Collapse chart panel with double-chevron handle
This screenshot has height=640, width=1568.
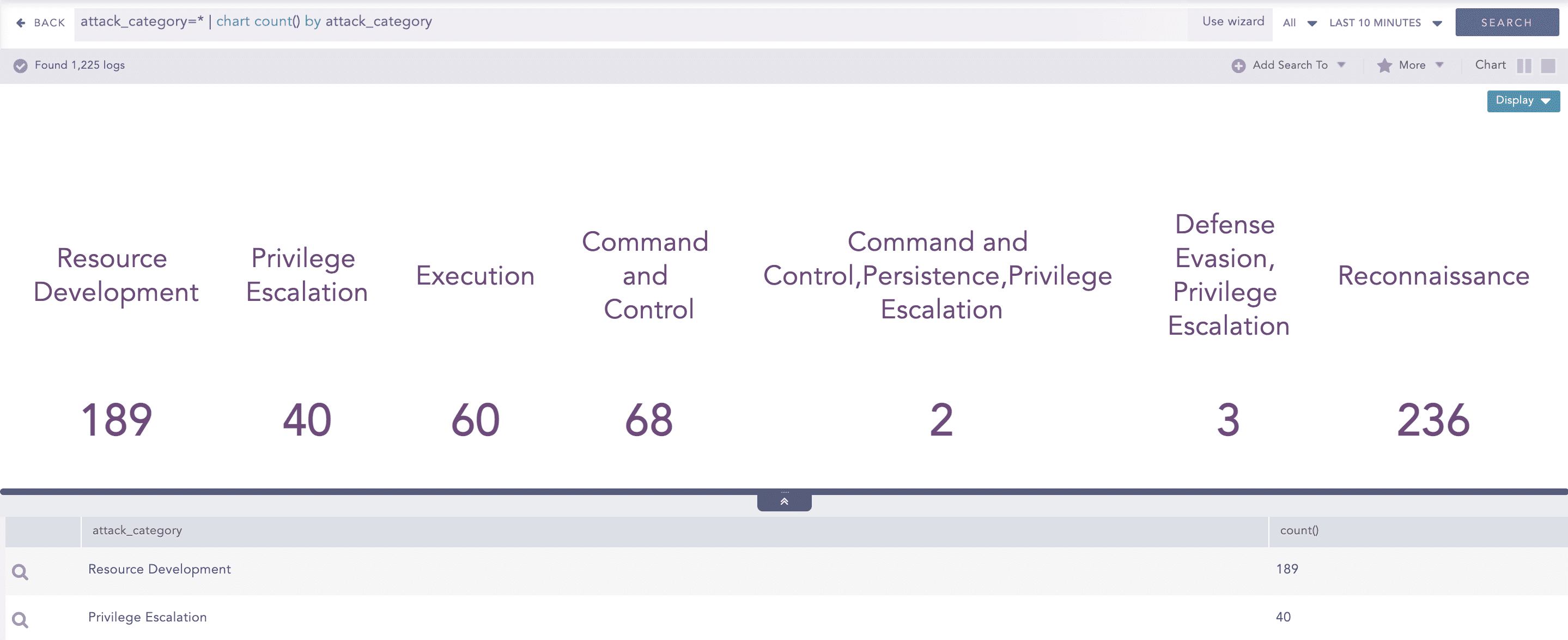(x=784, y=501)
